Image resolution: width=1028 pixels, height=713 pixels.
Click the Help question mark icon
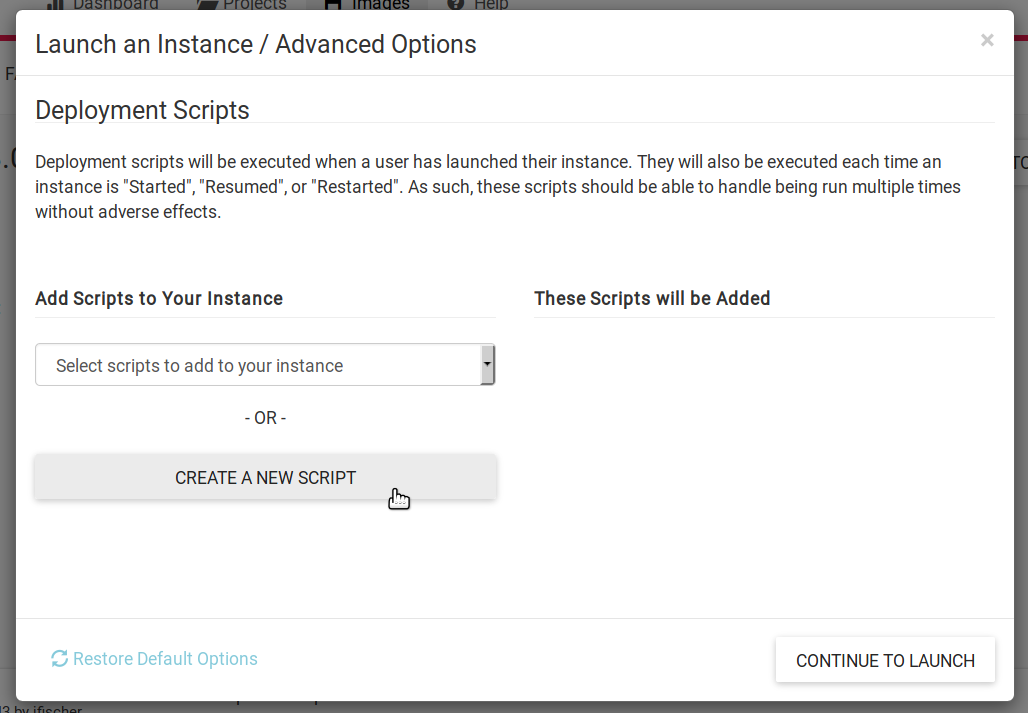click(456, 5)
